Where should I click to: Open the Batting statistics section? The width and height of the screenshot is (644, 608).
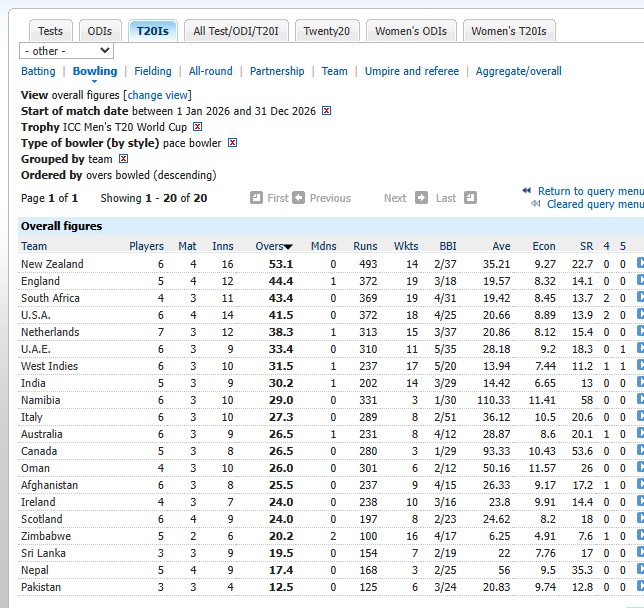click(x=38, y=71)
